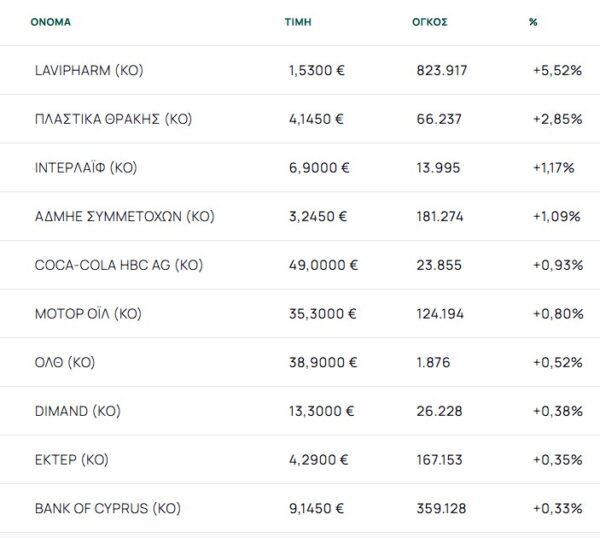The image size is (600, 538).
Task: Open BANK OF CYPRUS (ΚΟ) stock
Action: pyautogui.click(x=107, y=509)
